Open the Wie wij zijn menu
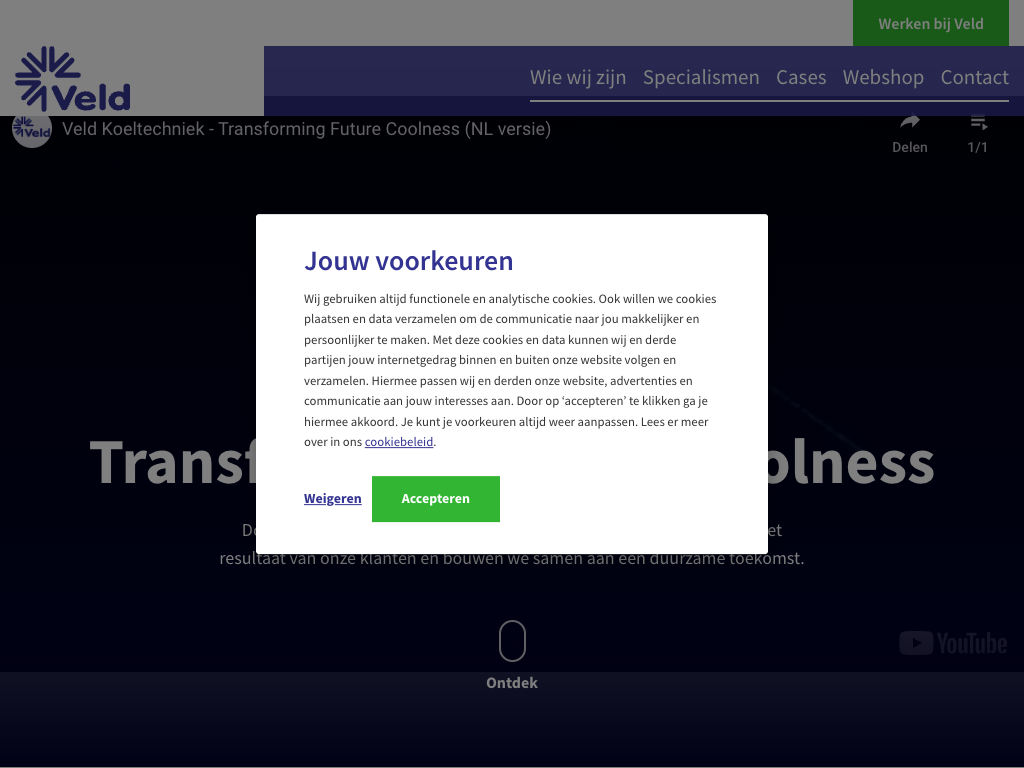 [x=578, y=77]
